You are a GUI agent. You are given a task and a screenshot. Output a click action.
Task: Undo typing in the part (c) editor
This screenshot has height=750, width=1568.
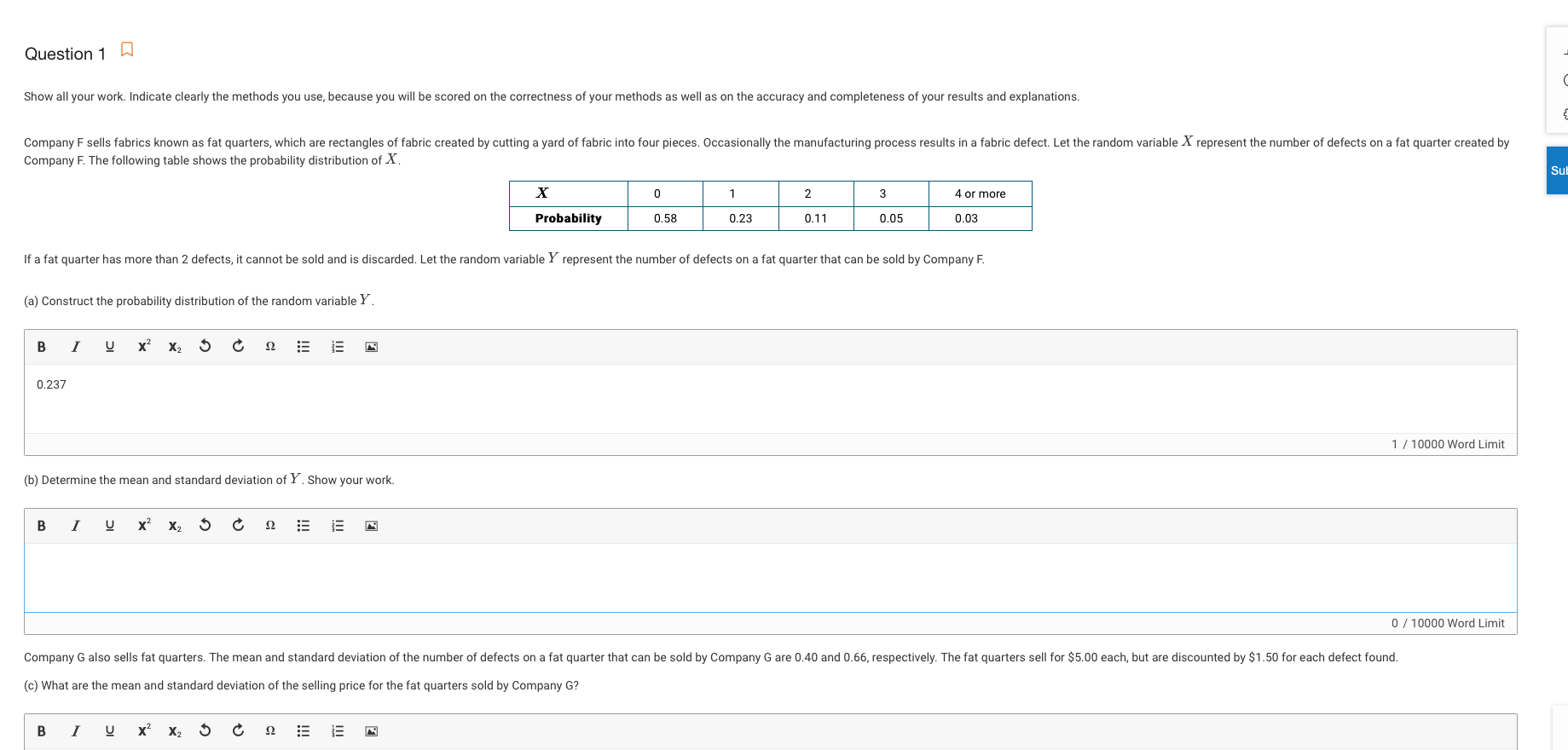click(205, 730)
